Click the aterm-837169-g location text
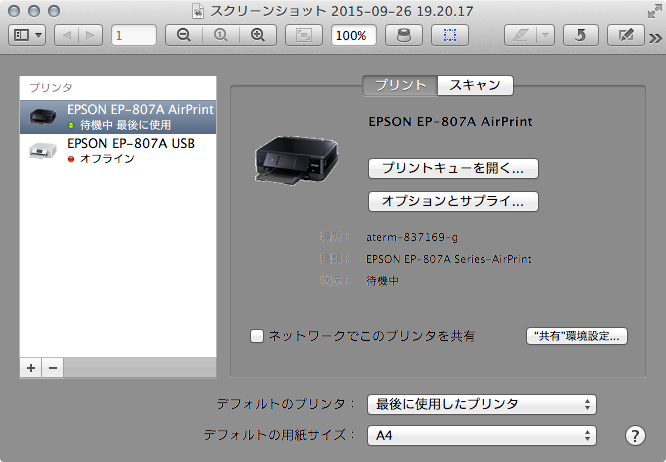Screen dimensions: 666x462 pyautogui.click(x=412, y=237)
